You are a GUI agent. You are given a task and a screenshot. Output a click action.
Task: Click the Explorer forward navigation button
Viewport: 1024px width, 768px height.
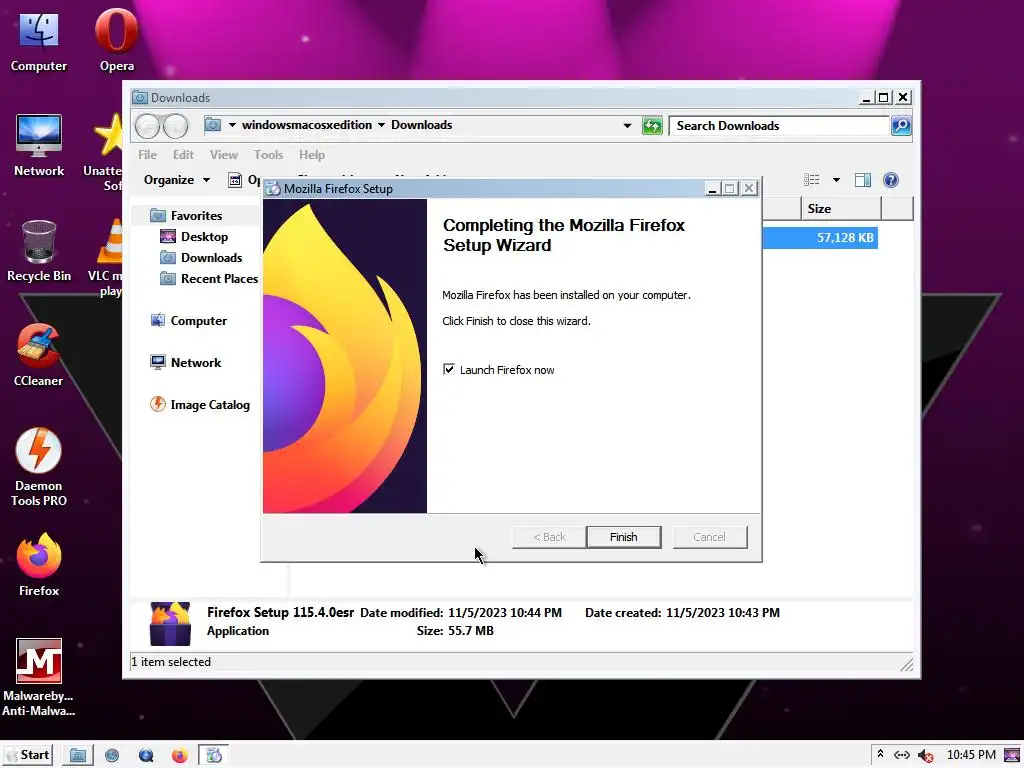(176, 125)
